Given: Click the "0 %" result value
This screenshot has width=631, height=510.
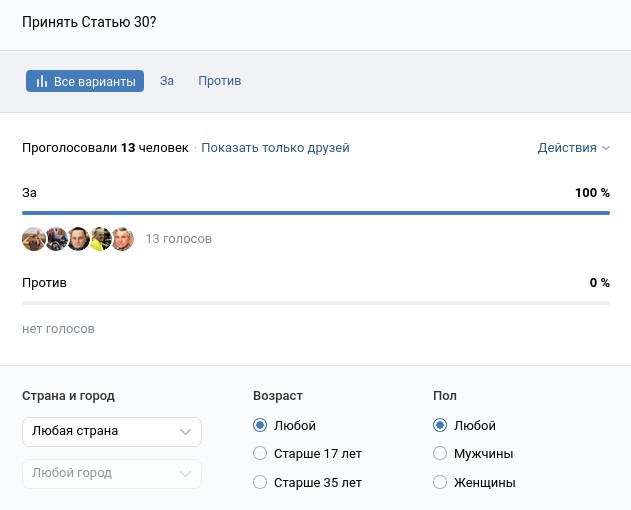Looking at the screenshot, I should pyautogui.click(x=600, y=283).
